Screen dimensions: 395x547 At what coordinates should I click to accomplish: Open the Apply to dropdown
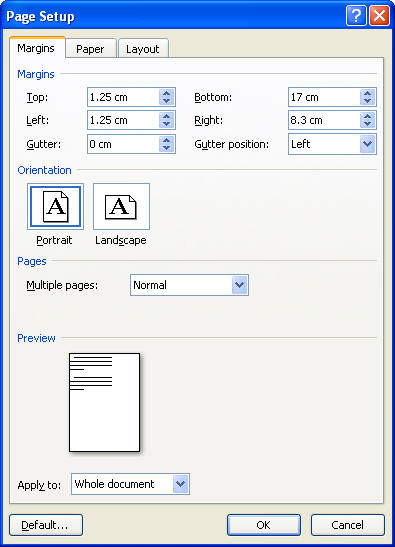181,484
